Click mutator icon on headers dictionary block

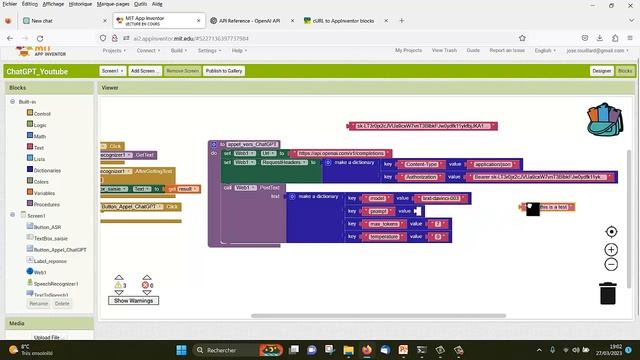point(328,162)
